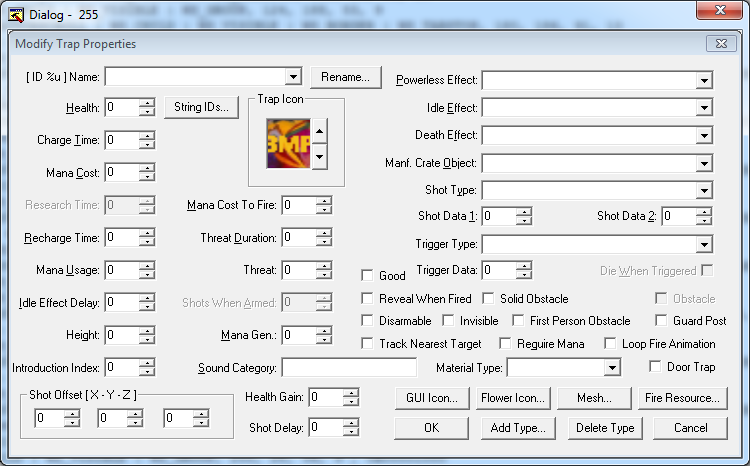Increase Threat Duration with up spinner
The image size is (750, 466).
pos(324,233)
